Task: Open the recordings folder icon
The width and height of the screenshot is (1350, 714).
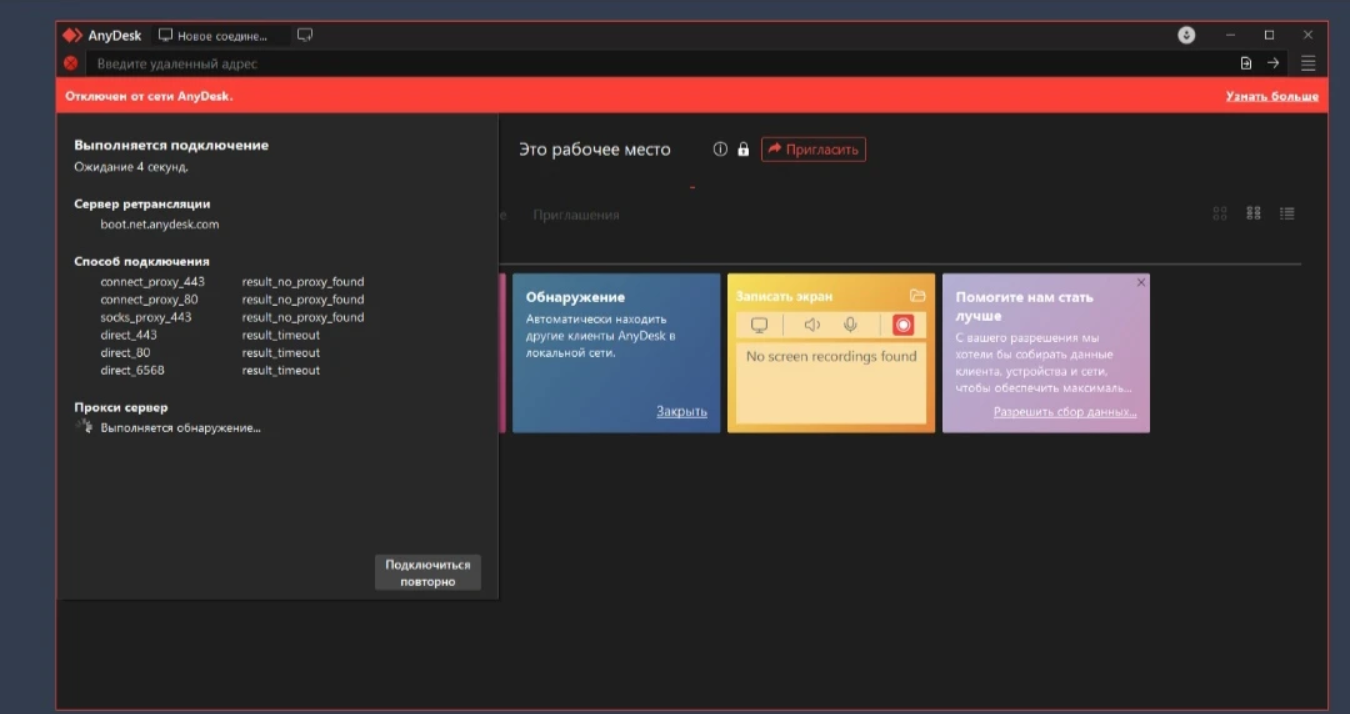Action: click(x=917, y=296)
